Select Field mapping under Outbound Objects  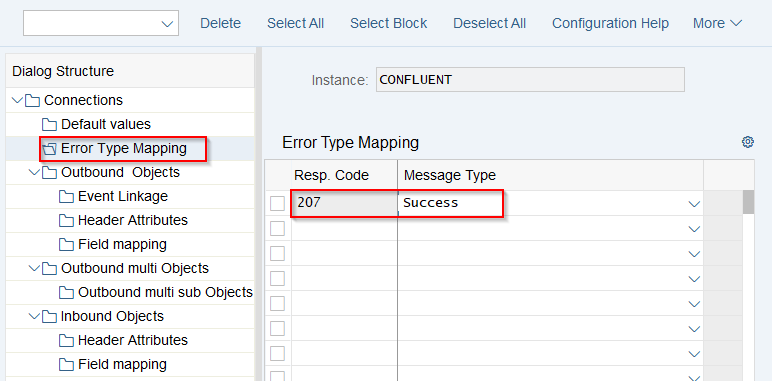pyautogui.click(x=122, y=244)
